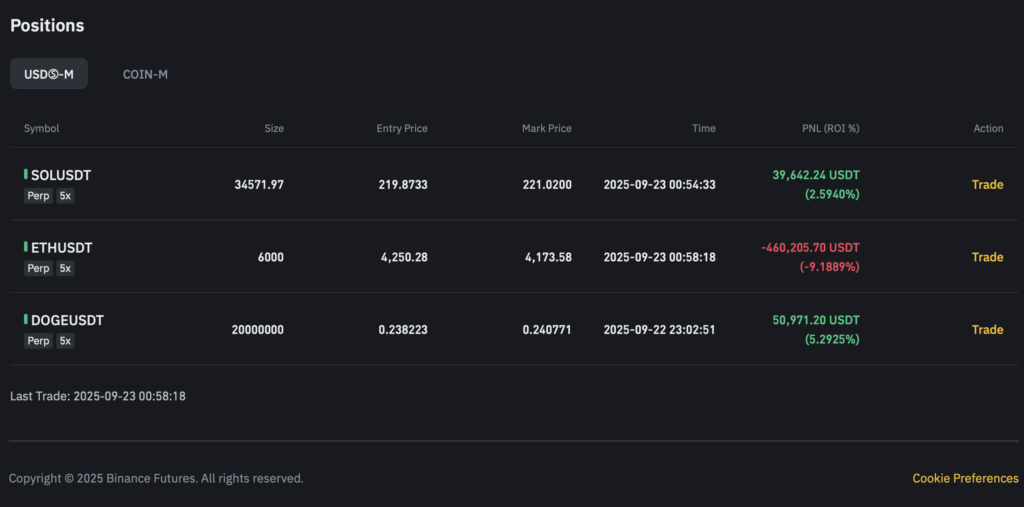The image size is (1024, 507).
Task: Click Trade for DOGEUSDT position
Action: [987, 330]
